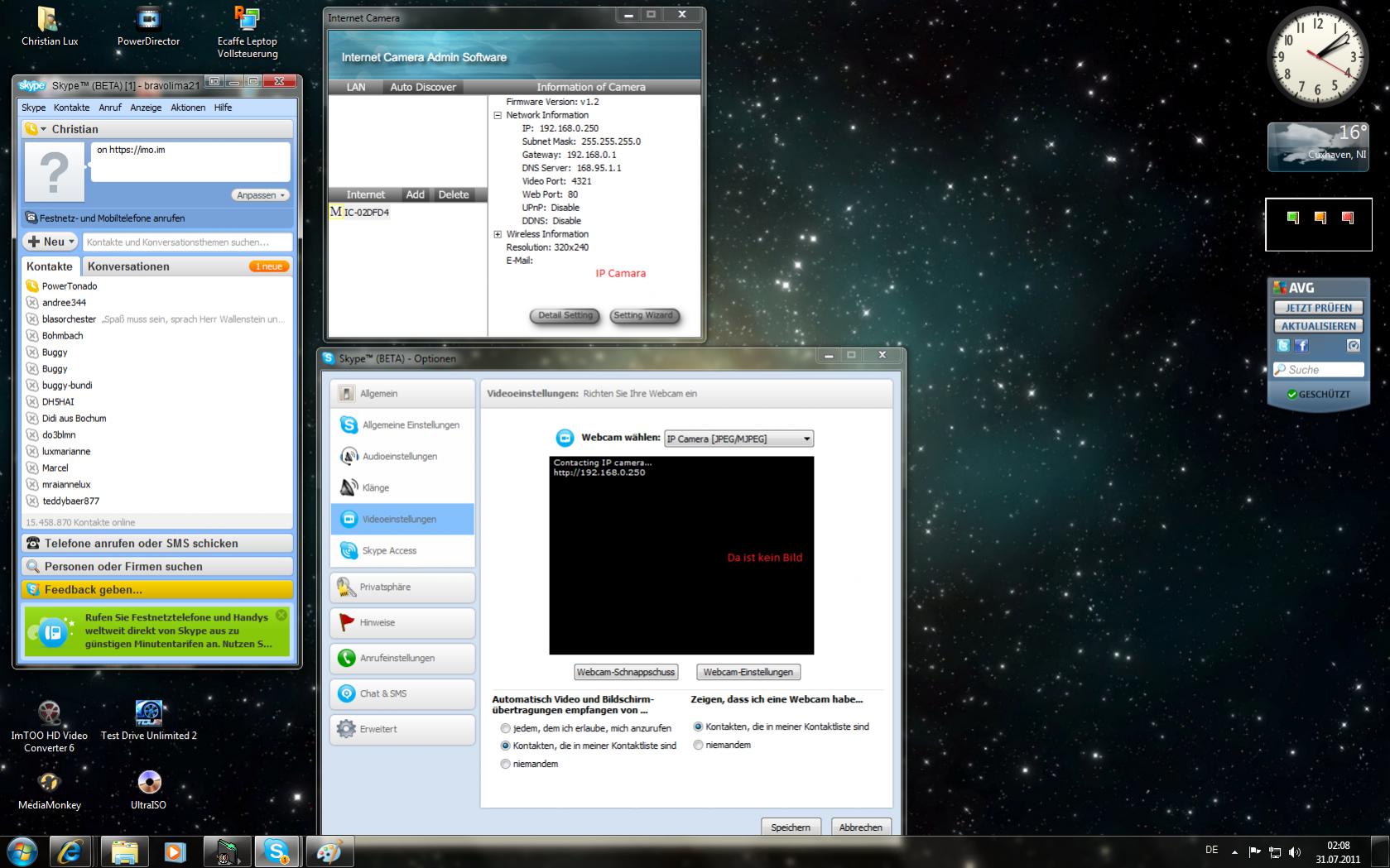The width and height of the screenshot is (1390, 868).
Task: Click the Facebook icon in the AVG gadget
Action: coord(1301,346)
